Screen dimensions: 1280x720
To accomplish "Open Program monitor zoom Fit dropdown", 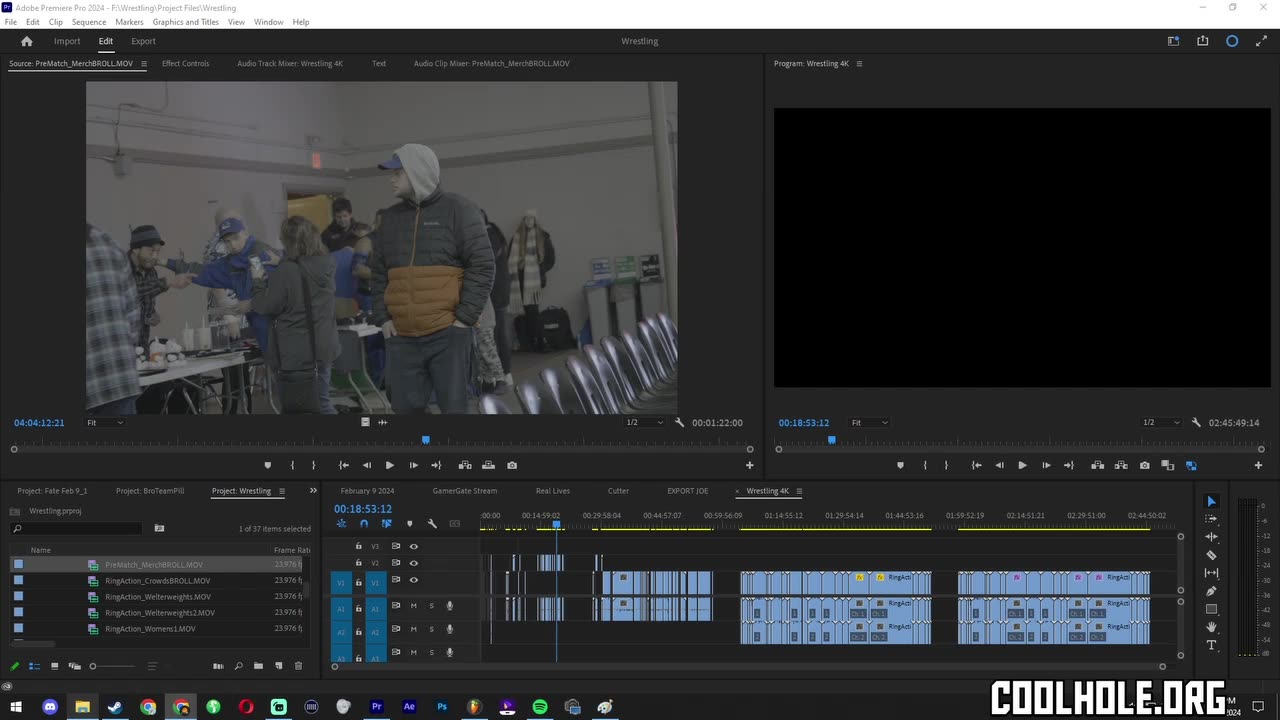I will point(868,423).
